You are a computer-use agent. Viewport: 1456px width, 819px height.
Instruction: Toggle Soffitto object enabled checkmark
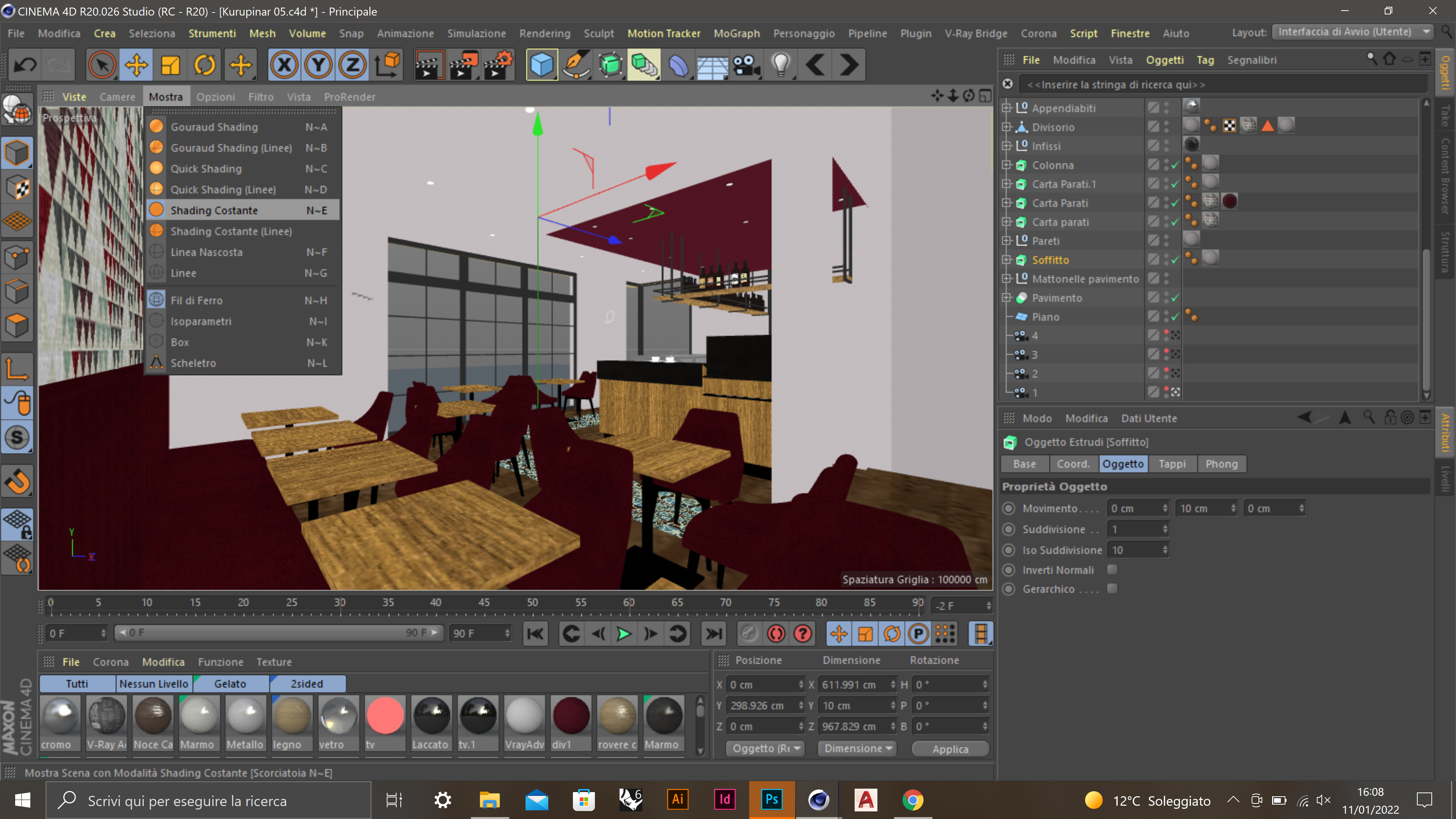pyautogui.click(x=1175, y=260)
